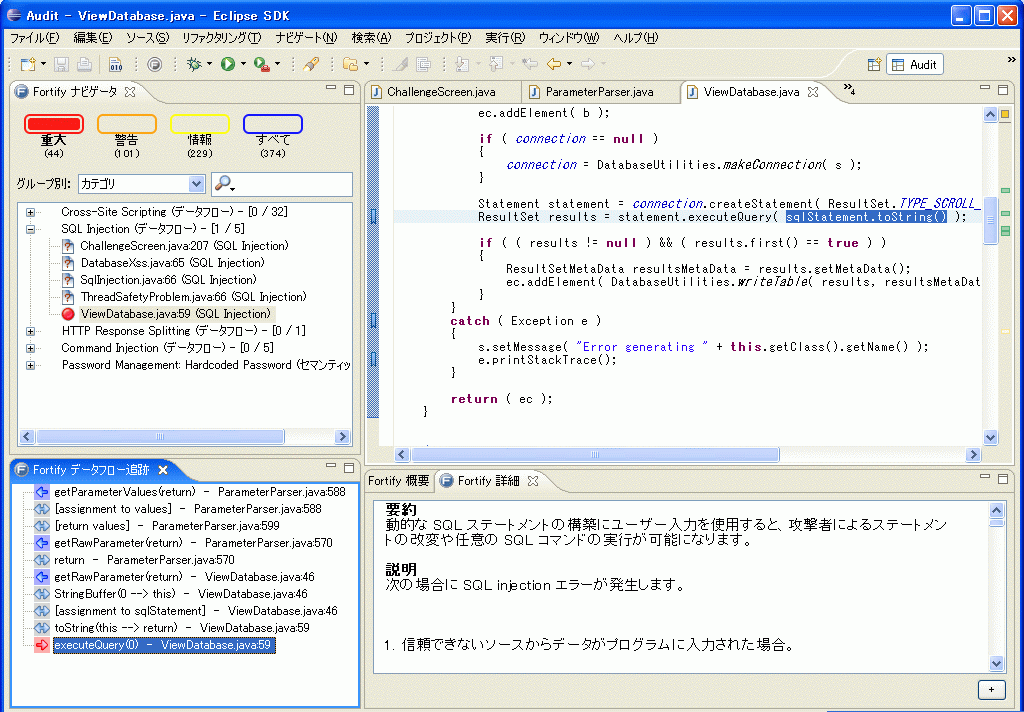Expand the Cross-Site Scripting group
The width and height of the screenshot is (1024, 712).
coord(30,212)
